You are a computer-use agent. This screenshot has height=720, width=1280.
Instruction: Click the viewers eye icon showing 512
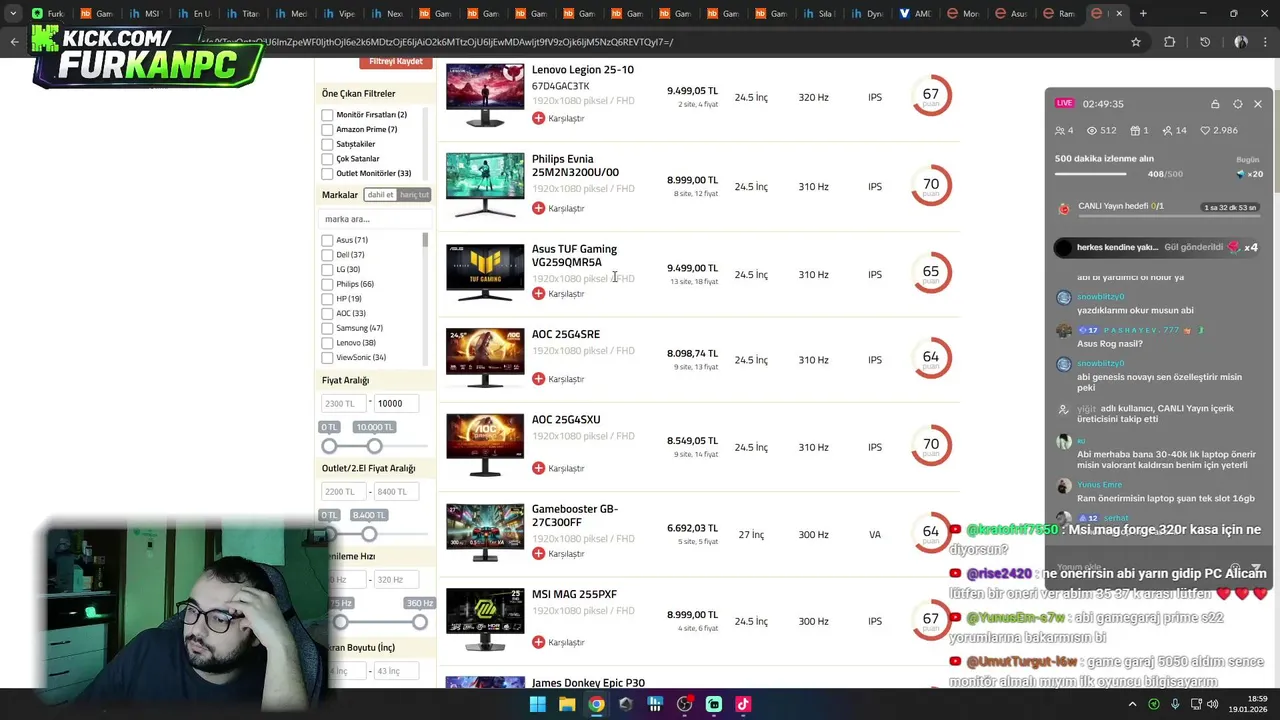pos(1092,130)
